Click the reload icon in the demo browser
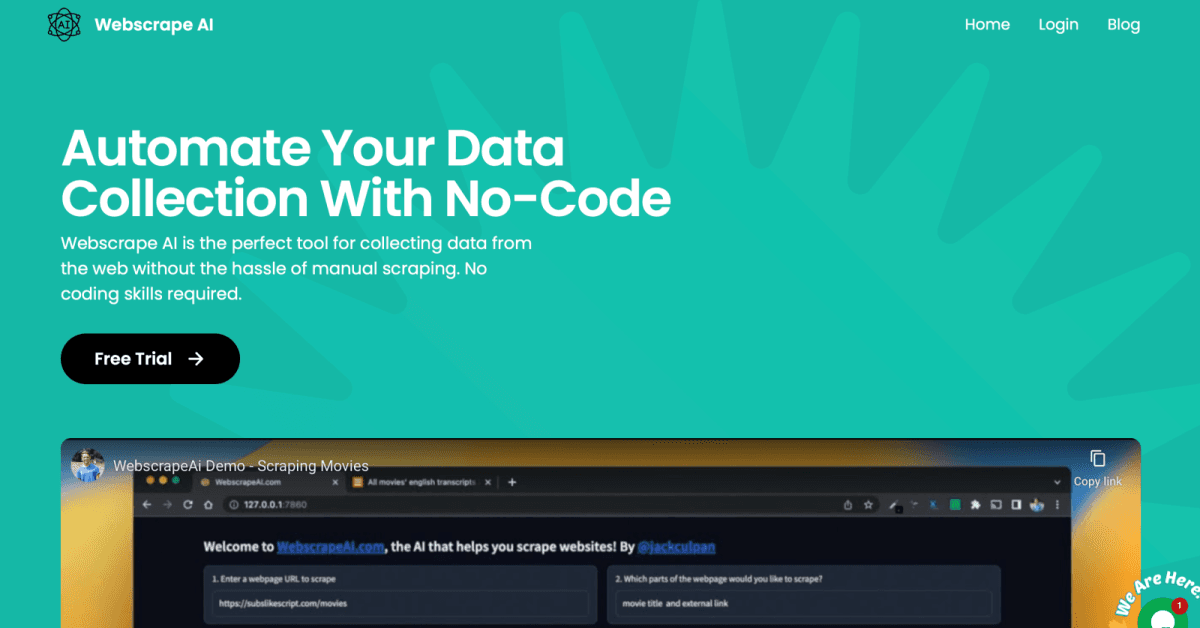Screen dimensions: 1200x628 (187, 505)
